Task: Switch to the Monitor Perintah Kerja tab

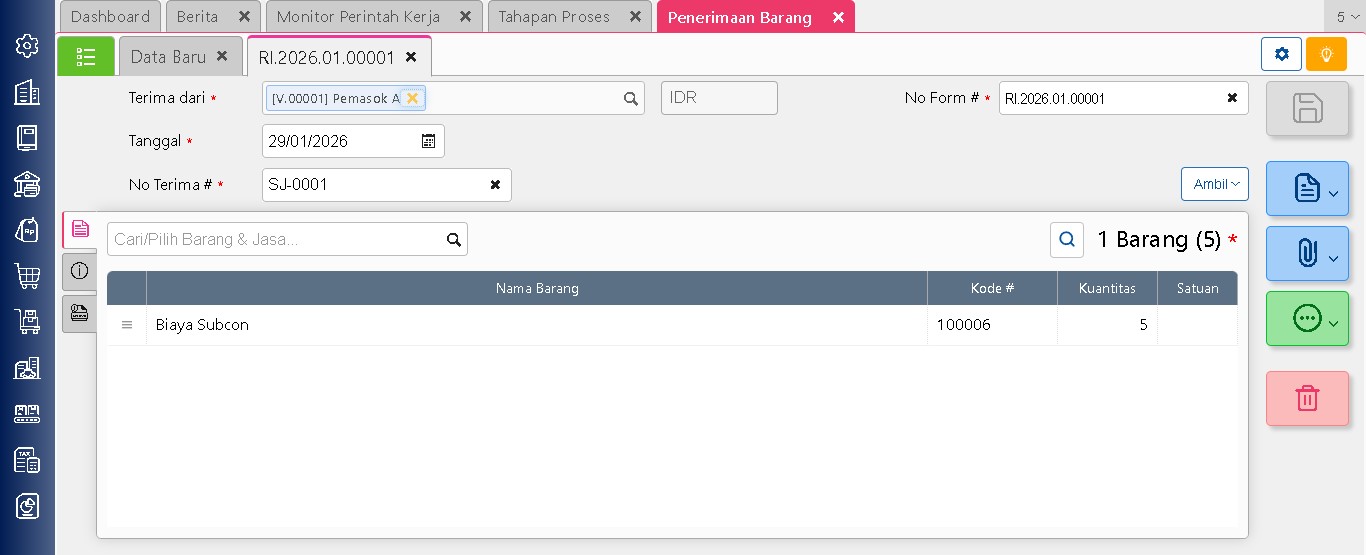Action: click(x=358, y=17)
